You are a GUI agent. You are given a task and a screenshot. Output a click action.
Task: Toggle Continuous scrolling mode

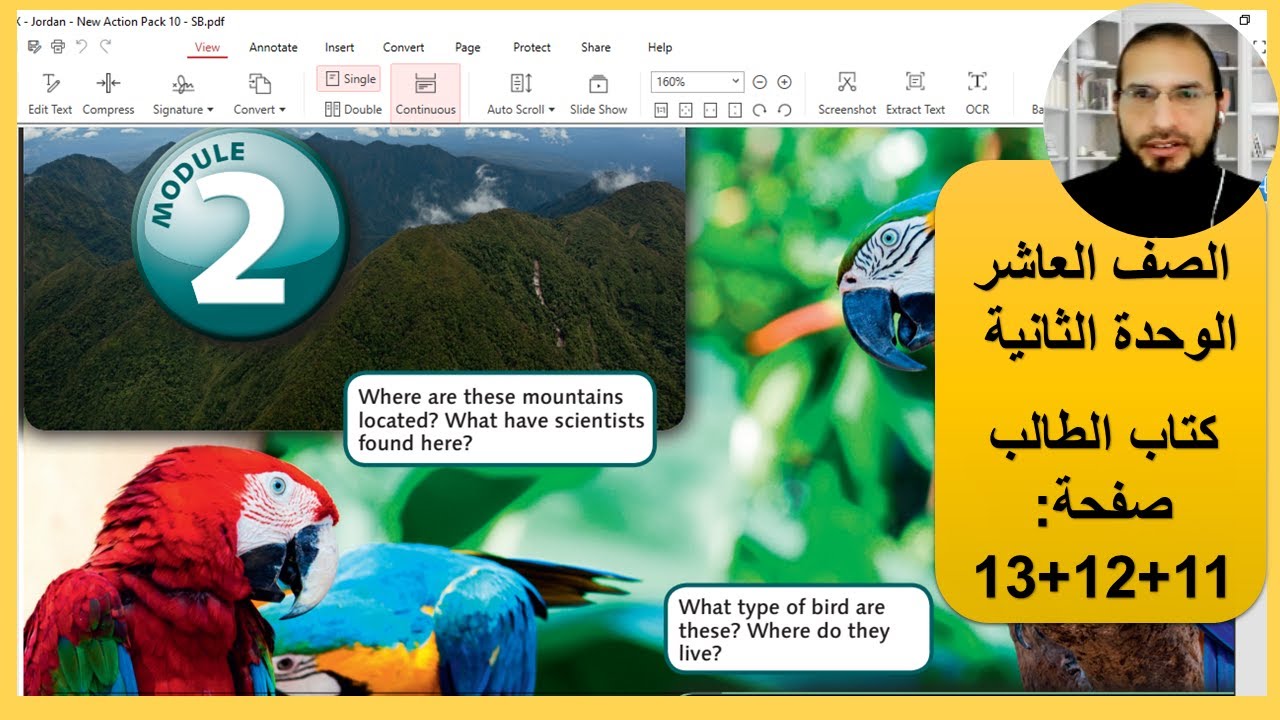425,94
